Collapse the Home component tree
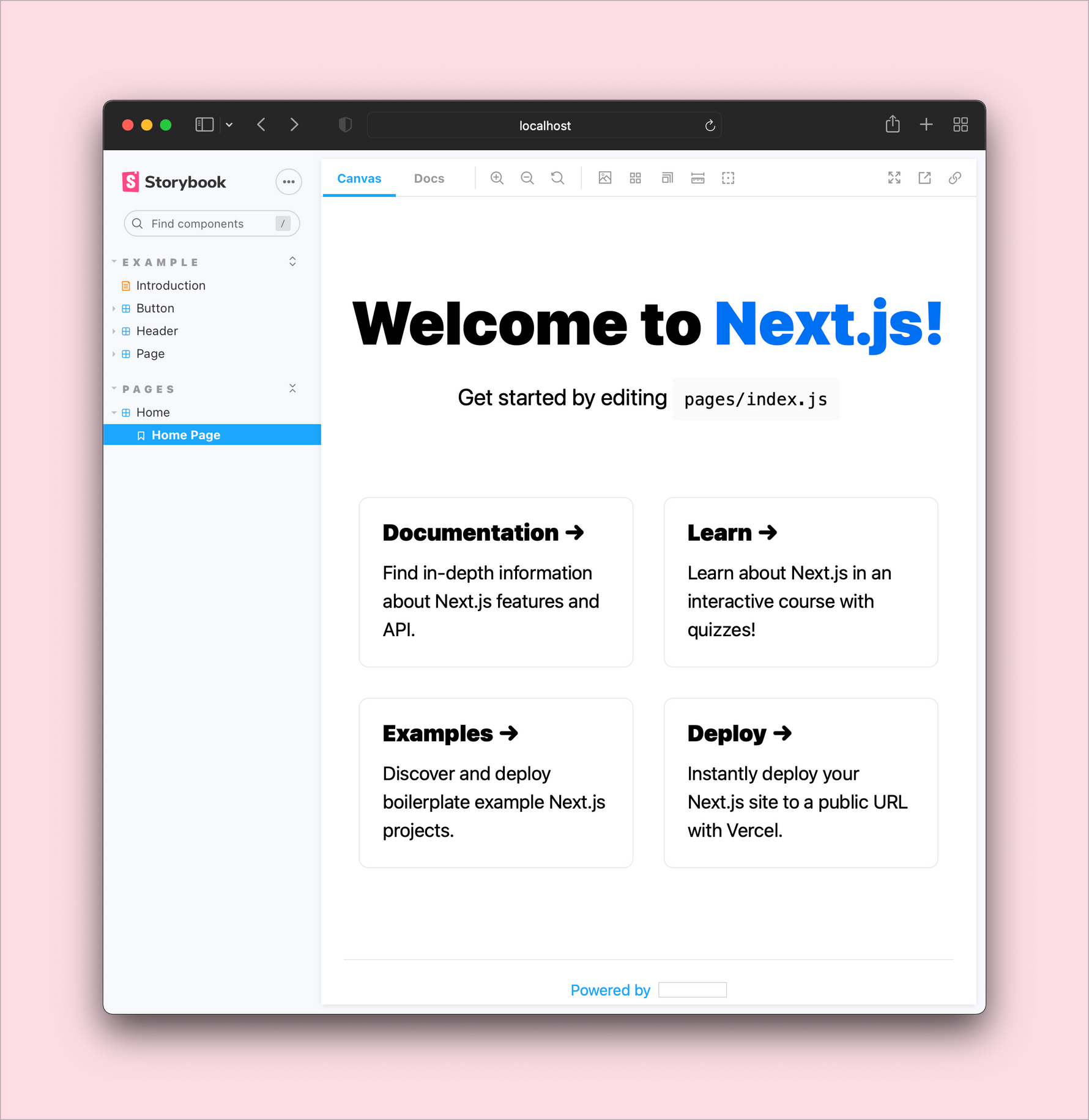1089x1120 pixels. pos(114,412)
